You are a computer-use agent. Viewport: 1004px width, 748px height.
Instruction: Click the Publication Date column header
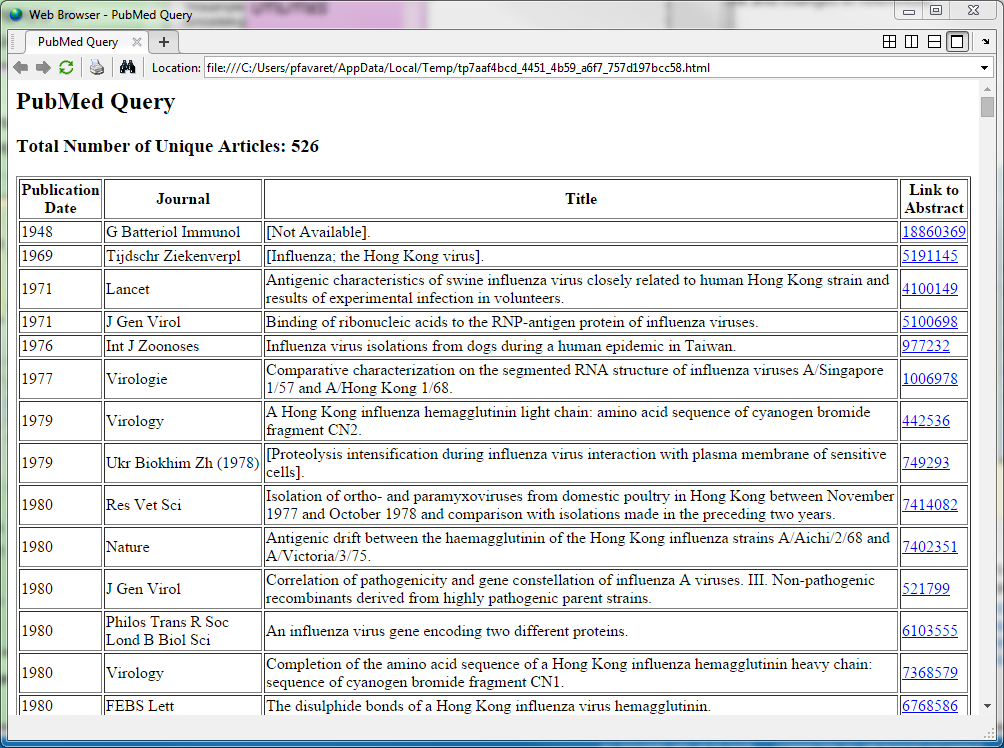[x=60, y=199]
